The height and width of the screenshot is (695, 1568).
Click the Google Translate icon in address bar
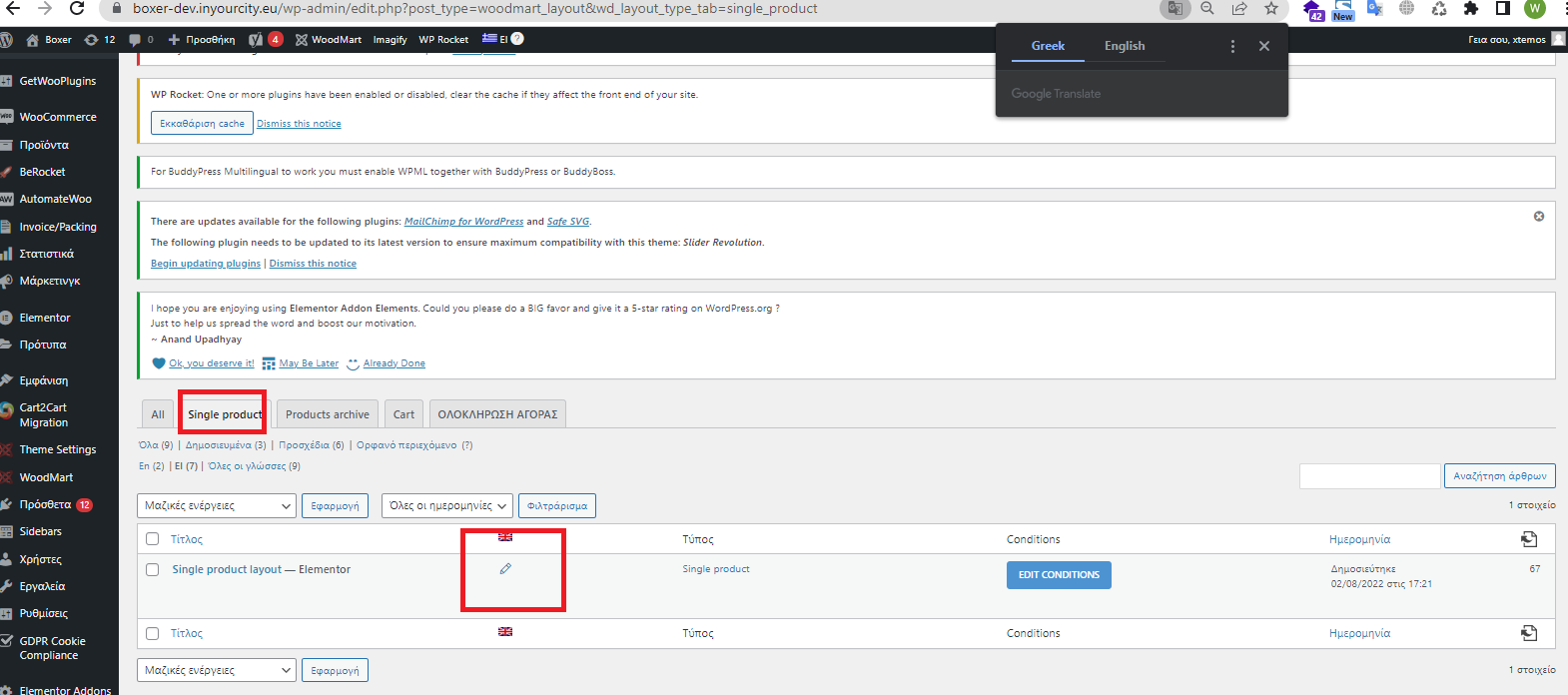(1176, 8)
